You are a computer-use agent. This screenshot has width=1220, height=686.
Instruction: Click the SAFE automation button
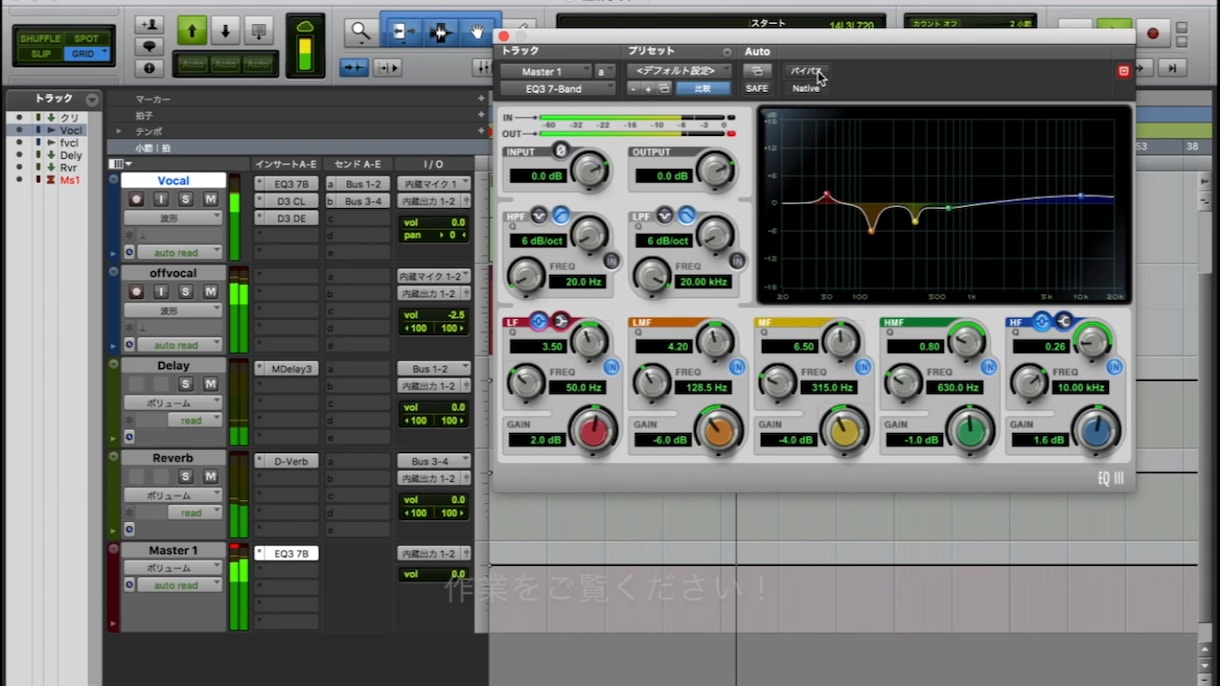(x=757, y=89)
